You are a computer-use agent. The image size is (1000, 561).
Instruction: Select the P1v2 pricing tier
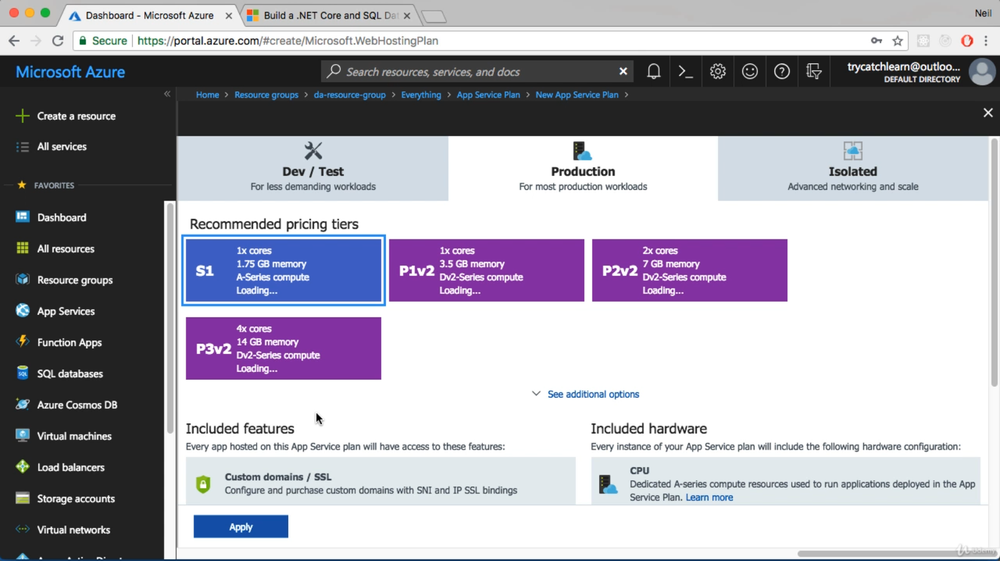[x=487, y=270]
